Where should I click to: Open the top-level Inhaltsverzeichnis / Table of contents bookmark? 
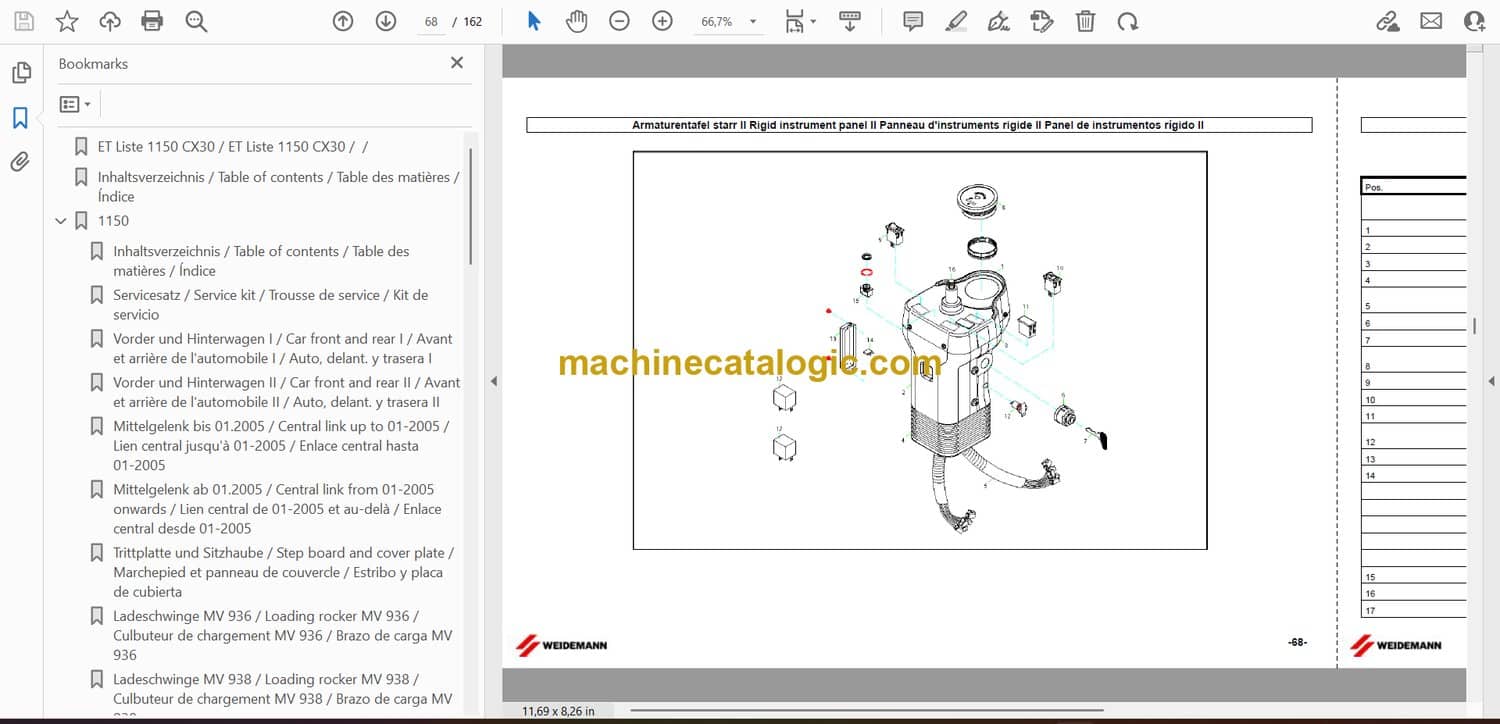pos(279,187)
